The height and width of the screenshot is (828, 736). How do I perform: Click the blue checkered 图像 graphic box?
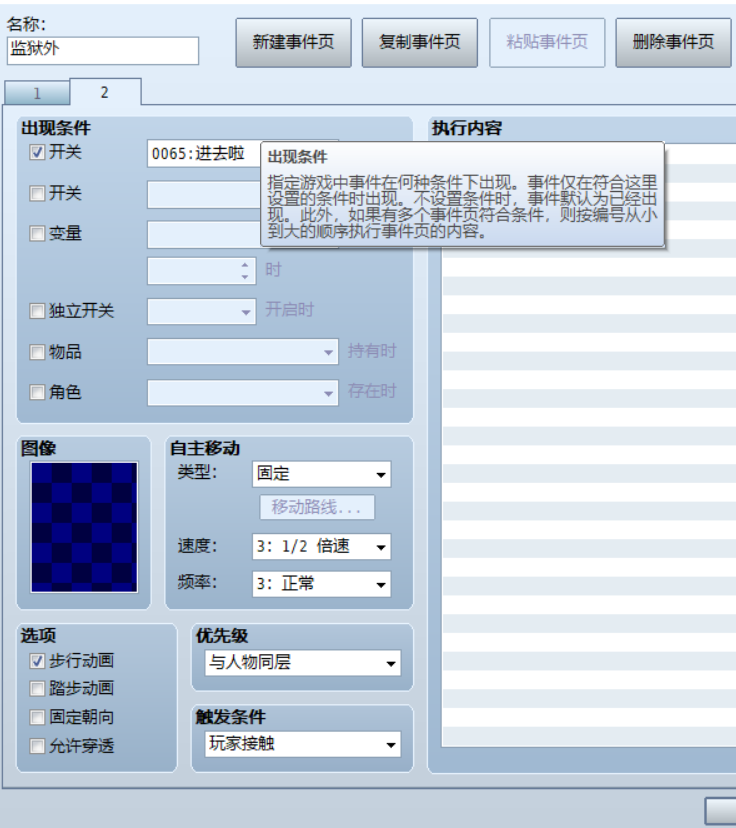pos(84,527)
